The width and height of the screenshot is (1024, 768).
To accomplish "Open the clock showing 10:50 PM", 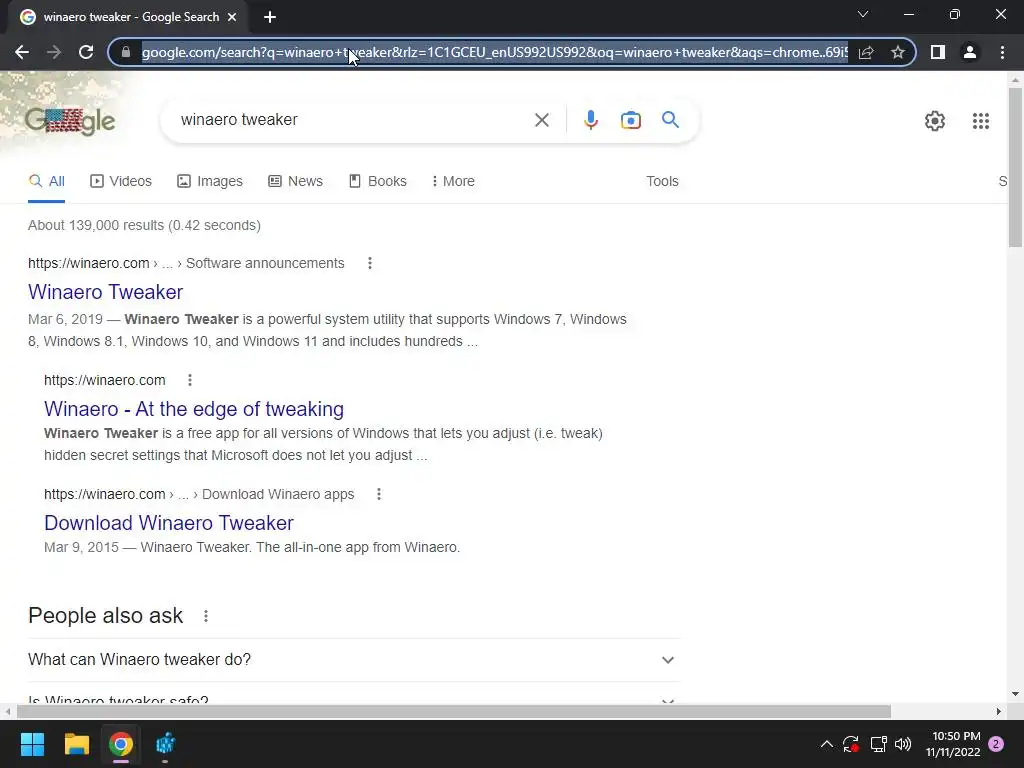I will click(953, 744).
